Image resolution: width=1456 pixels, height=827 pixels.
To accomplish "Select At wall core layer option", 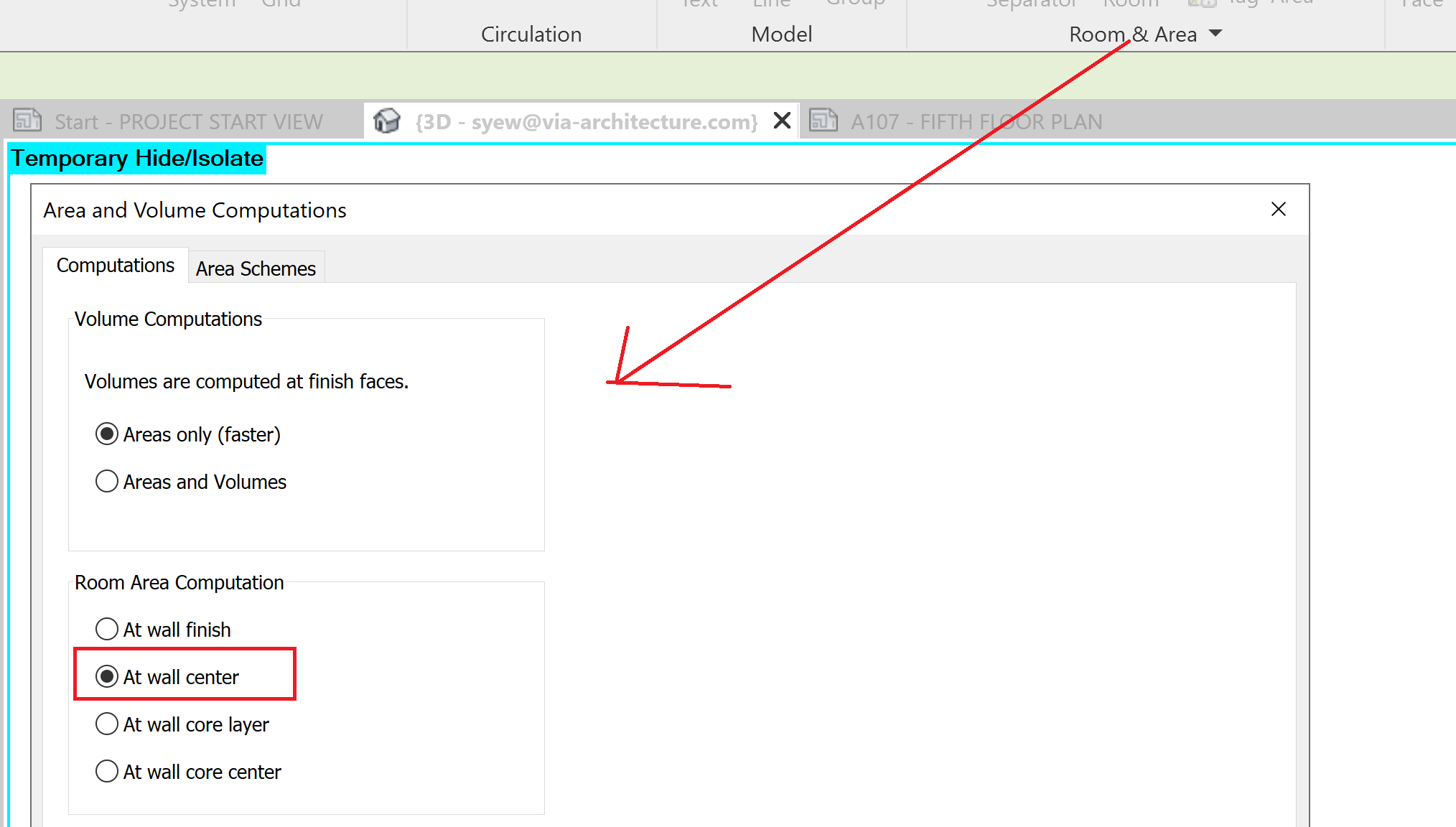I will tap(107, 724).
